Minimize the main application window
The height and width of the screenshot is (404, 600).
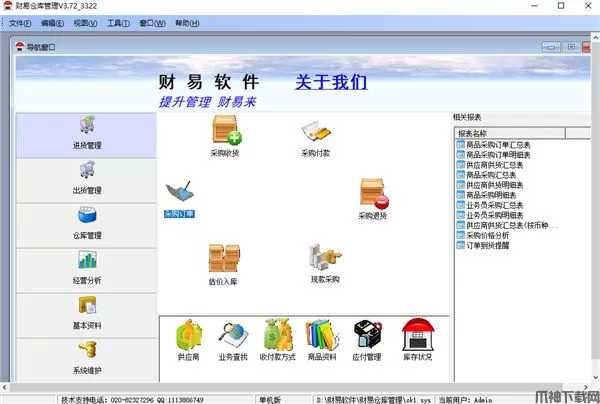click(x=535, y=6)
